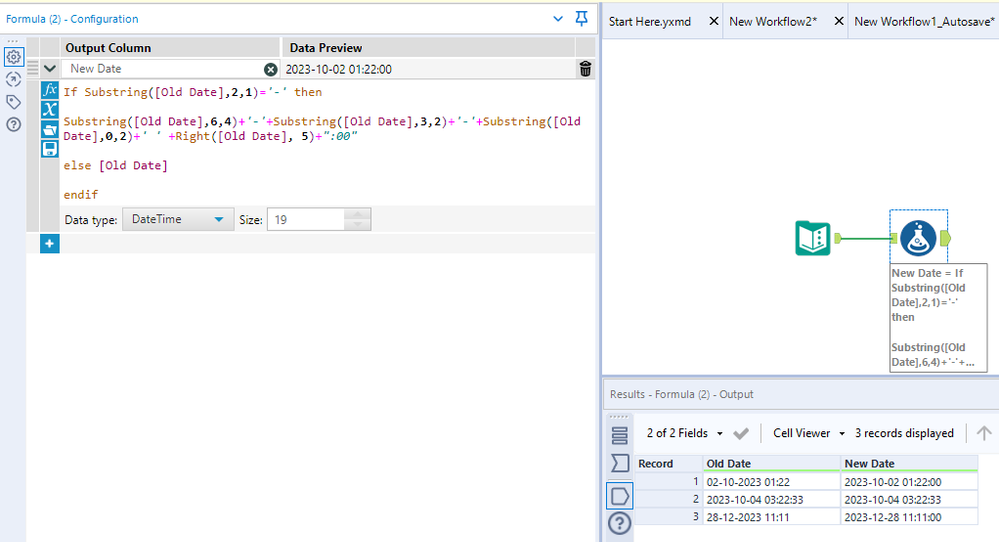Select the Text Input tool on canvas
The image size is (999, 542).
(x=812, y=238)
